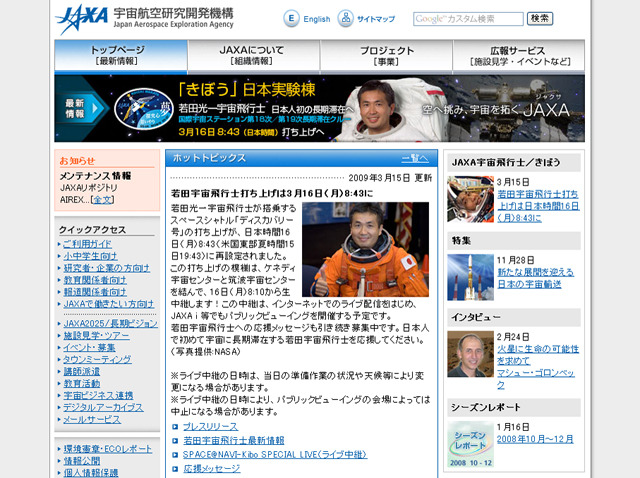Viewport: 640px width, 478px height.
Task: Open デジタルアーカイブス link
Action: click(x=103, y=407)
